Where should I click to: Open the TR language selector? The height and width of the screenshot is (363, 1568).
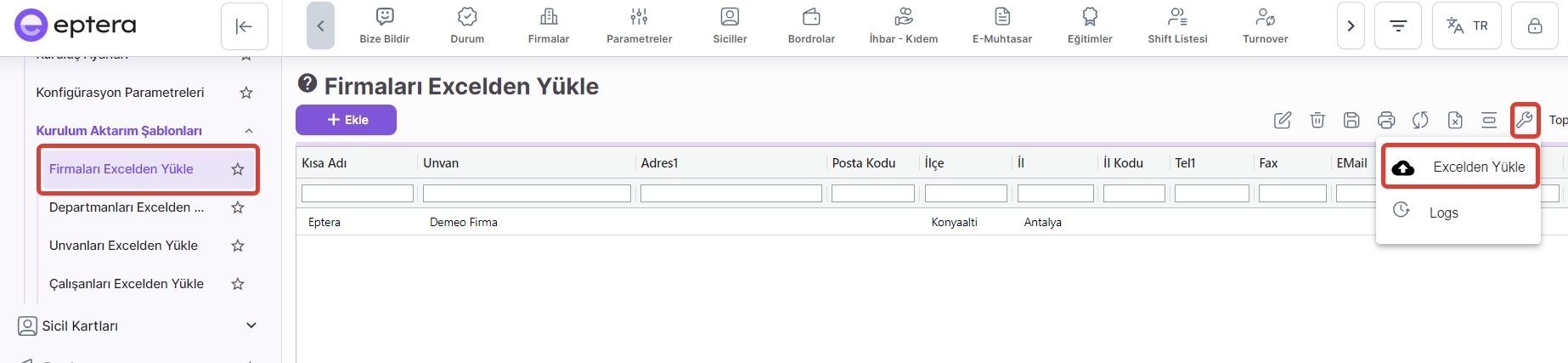1467,26
